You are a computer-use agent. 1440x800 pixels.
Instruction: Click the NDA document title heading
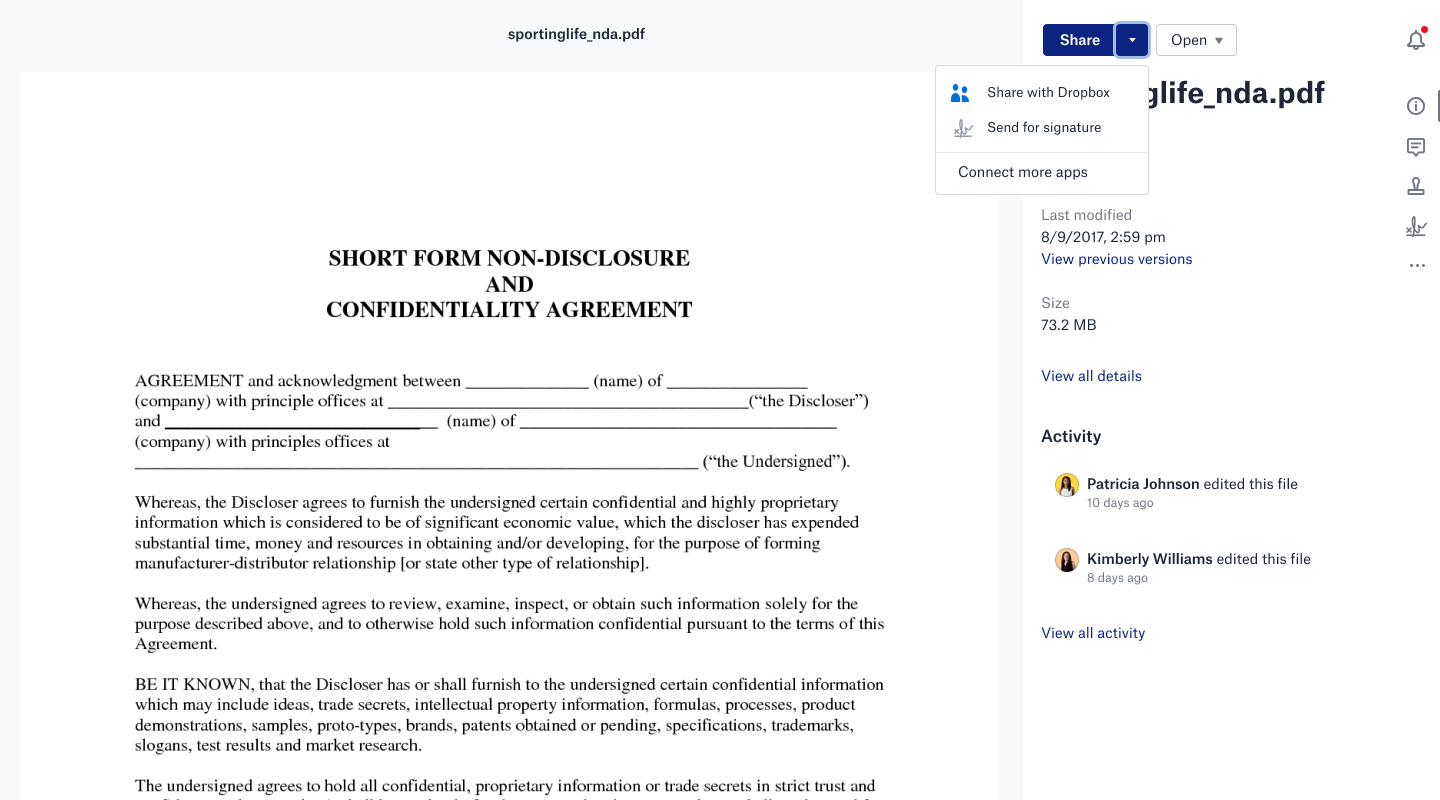pyautogui.click(x=509, y=284)
